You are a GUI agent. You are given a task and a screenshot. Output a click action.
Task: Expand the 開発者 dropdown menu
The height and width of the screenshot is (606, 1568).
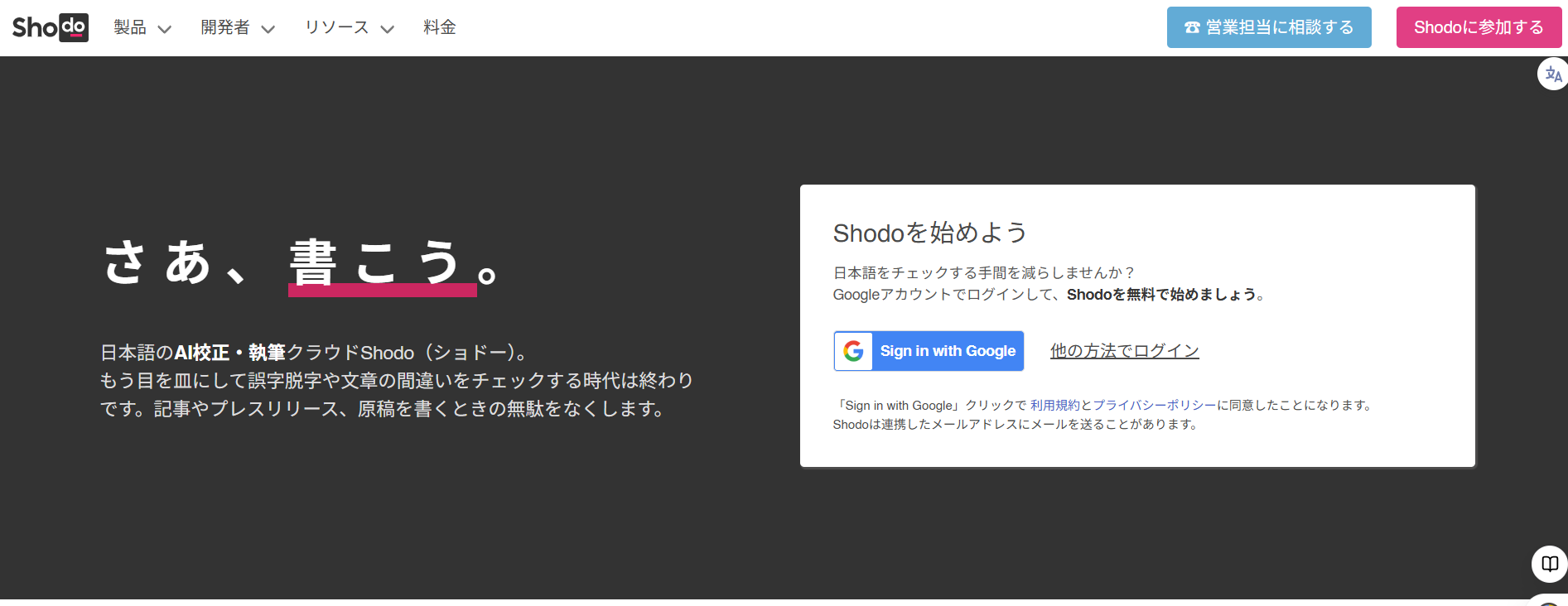point(238,27)
